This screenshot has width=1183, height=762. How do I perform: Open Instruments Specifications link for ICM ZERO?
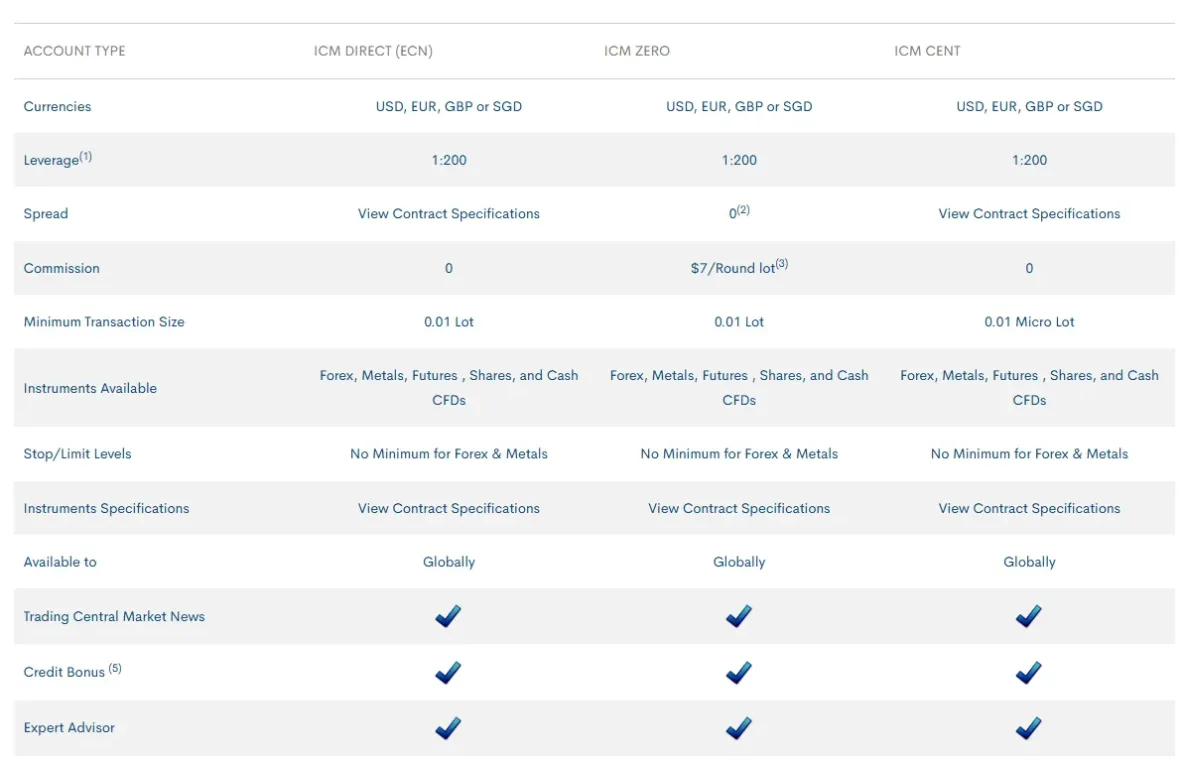click(739, 509)
